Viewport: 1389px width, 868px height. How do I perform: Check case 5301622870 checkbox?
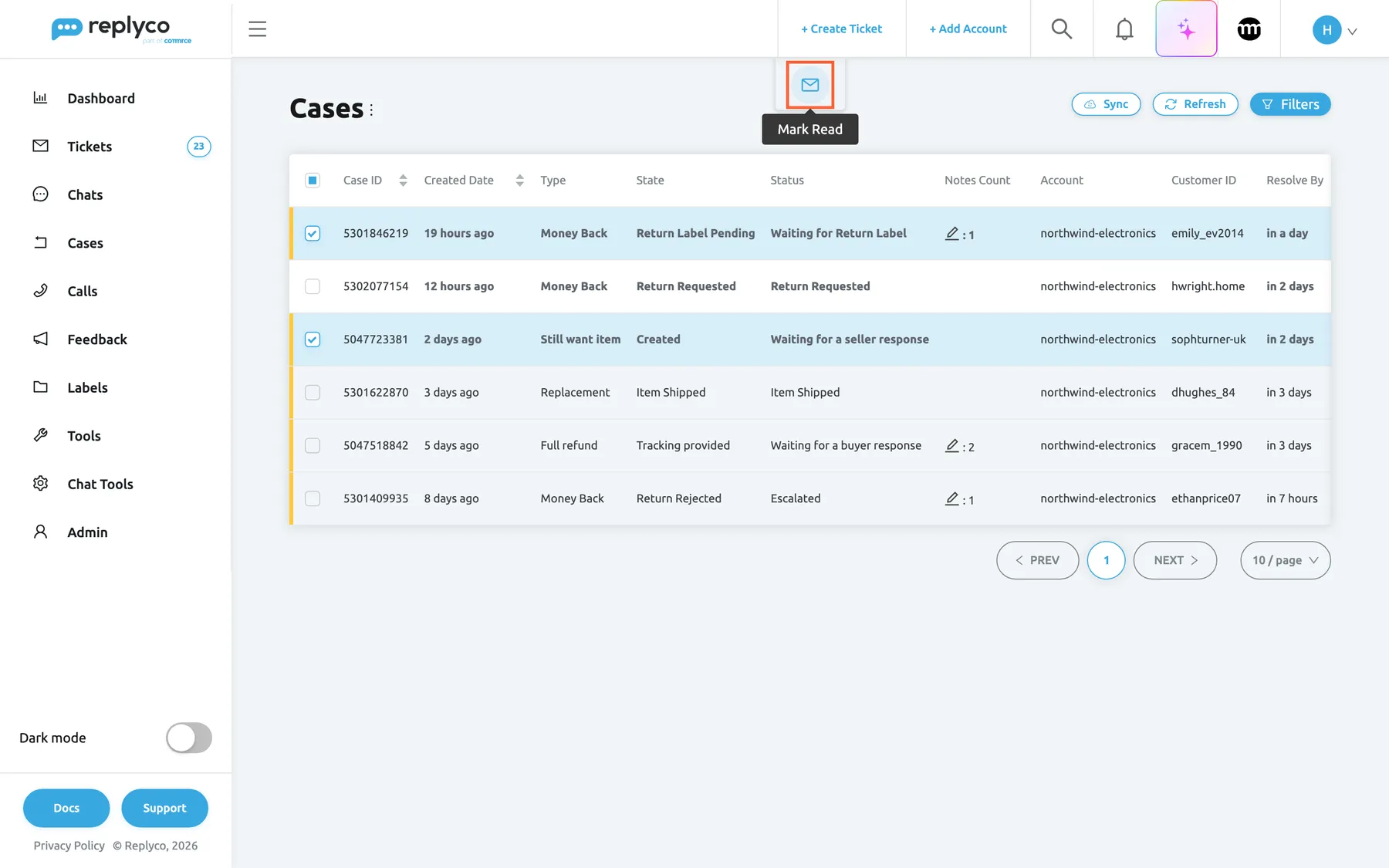(313, 393)
